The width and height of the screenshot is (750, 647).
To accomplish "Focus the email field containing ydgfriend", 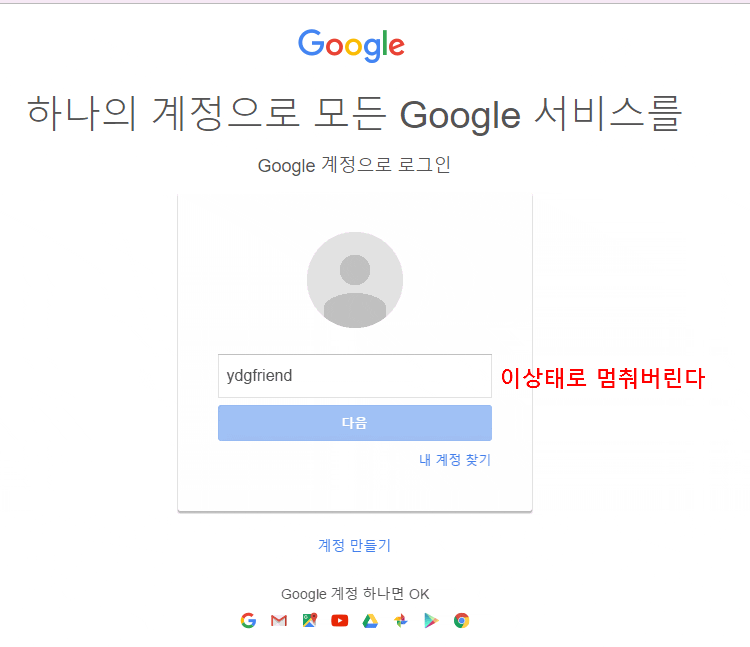I will [355, 376].
